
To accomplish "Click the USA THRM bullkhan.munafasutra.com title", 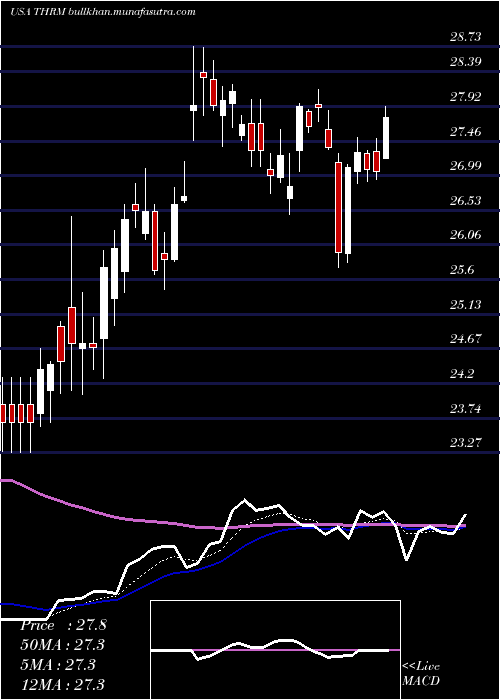I will (102, 12).
